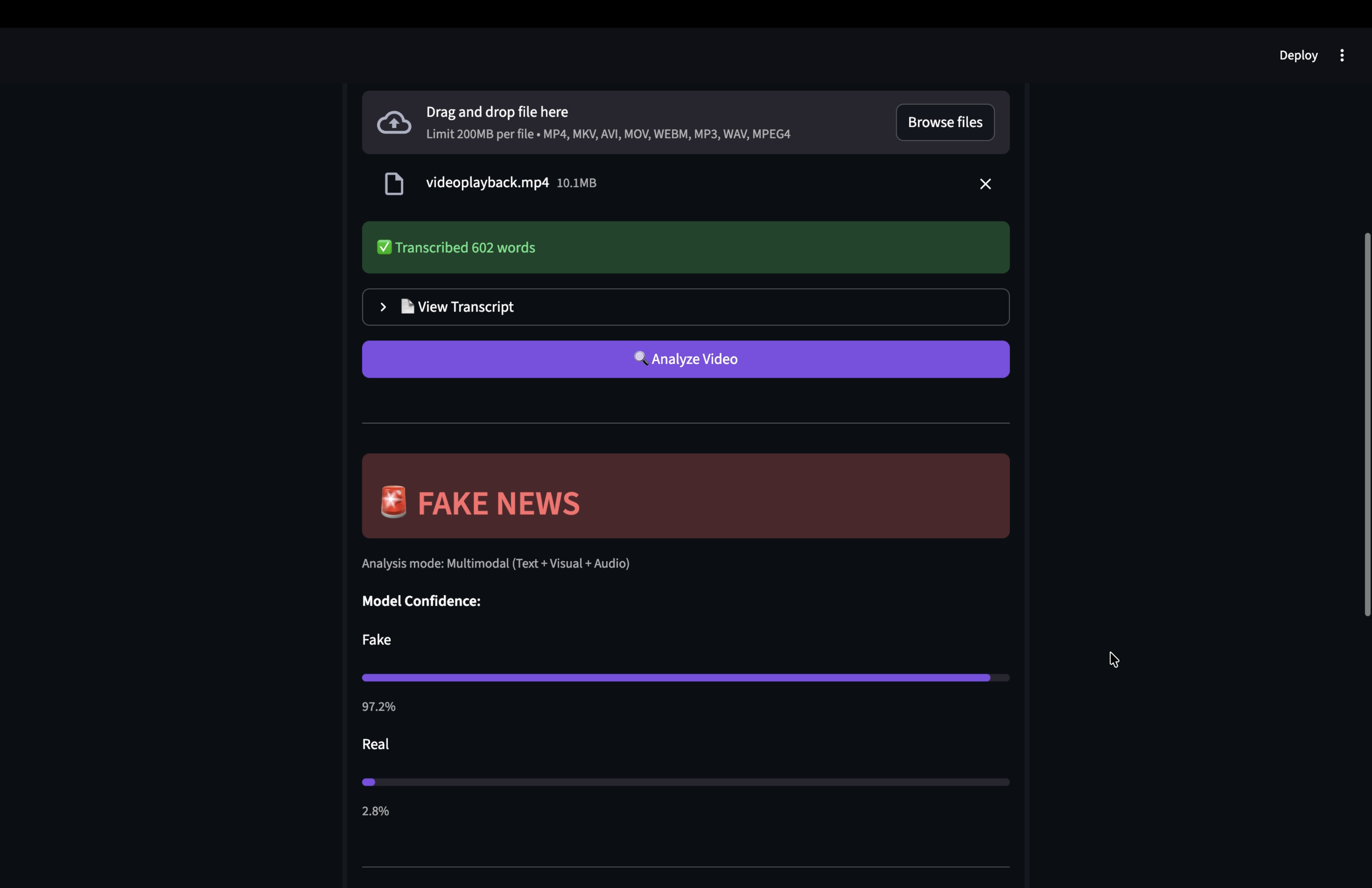Click the Analysis mode Multimodal caption
This screenshot has width=1372, height=888.
pos(496,564)
